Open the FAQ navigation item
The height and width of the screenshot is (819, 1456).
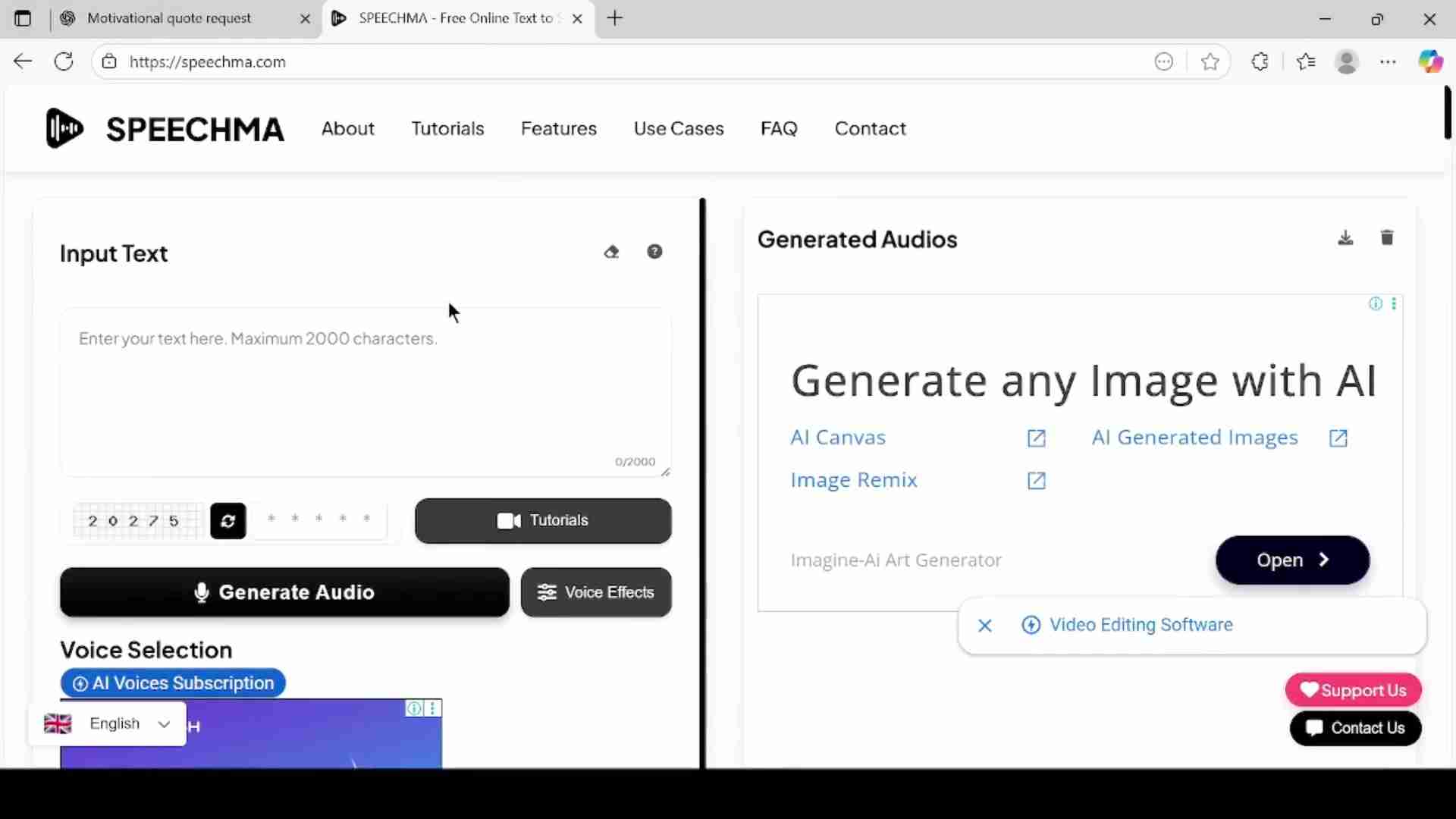click(779, 128)
